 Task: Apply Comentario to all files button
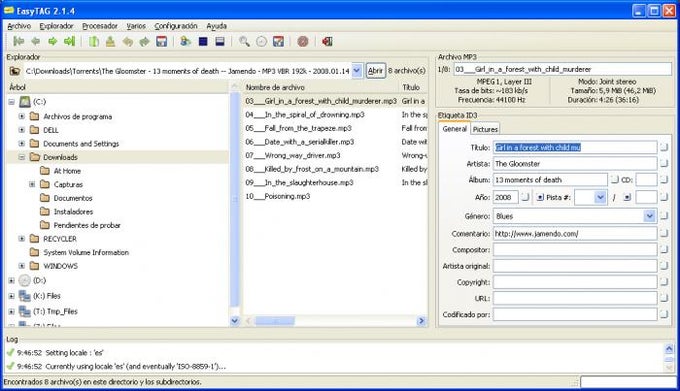coord(664,234)
